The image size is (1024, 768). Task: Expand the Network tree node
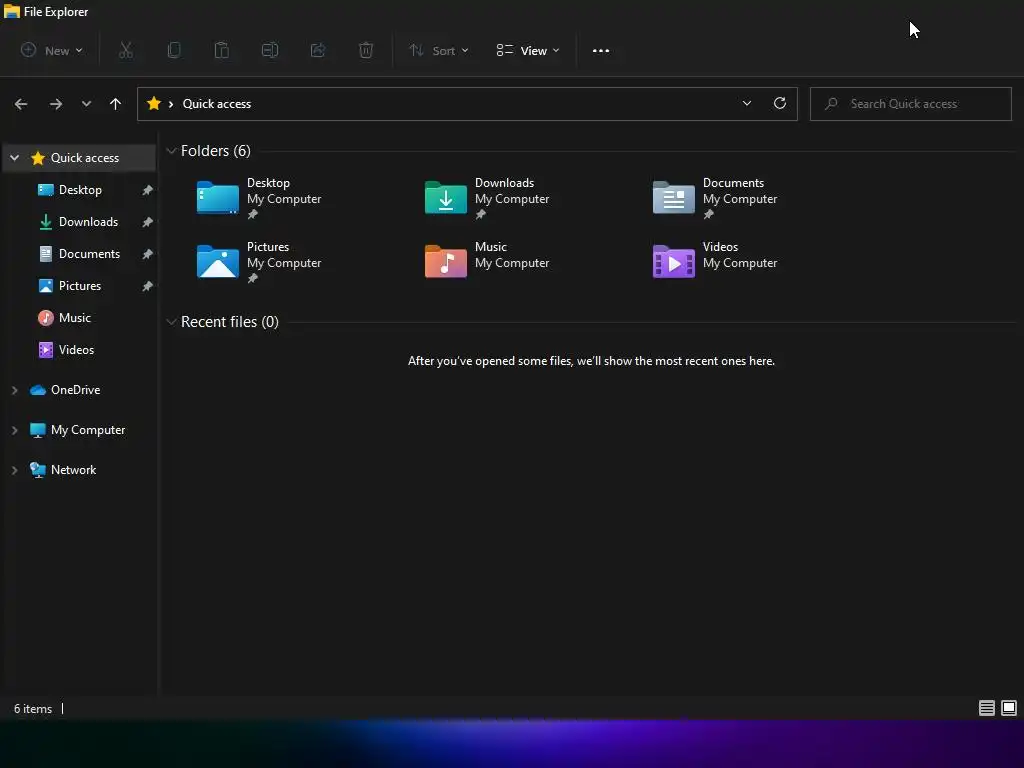[x=14, y=470]
